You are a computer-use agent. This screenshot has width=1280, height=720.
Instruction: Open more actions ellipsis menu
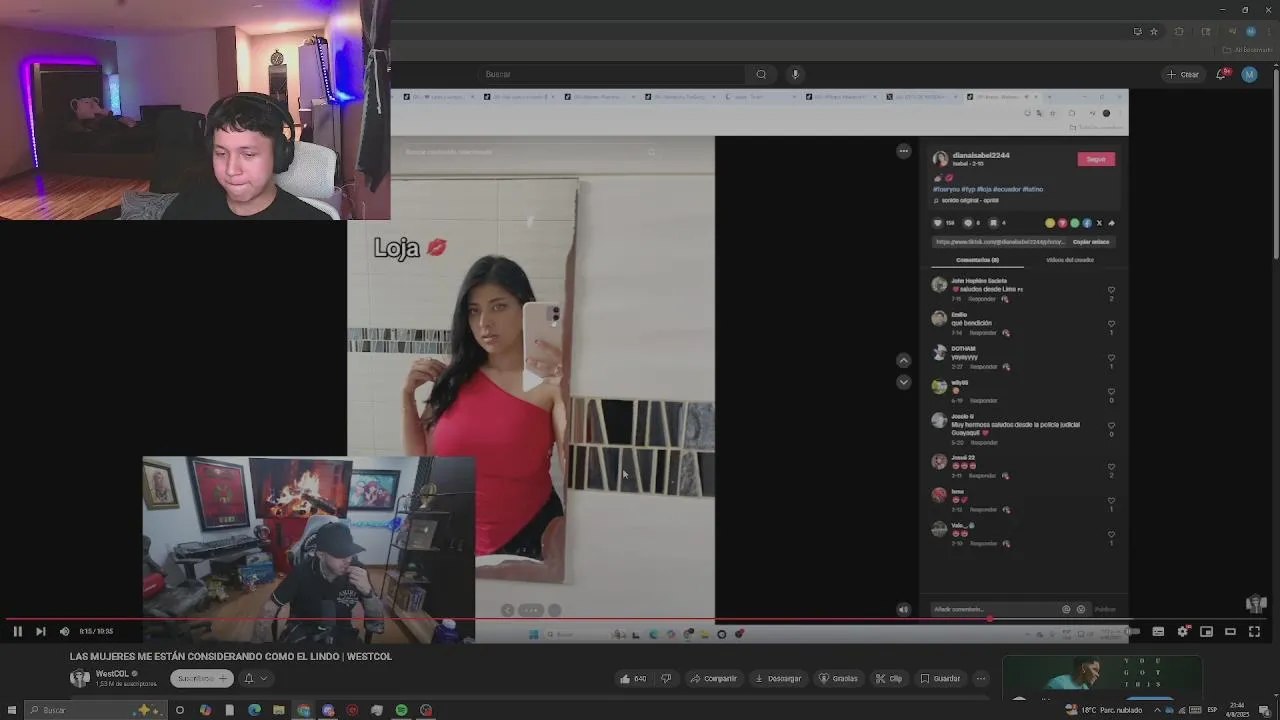981,678
